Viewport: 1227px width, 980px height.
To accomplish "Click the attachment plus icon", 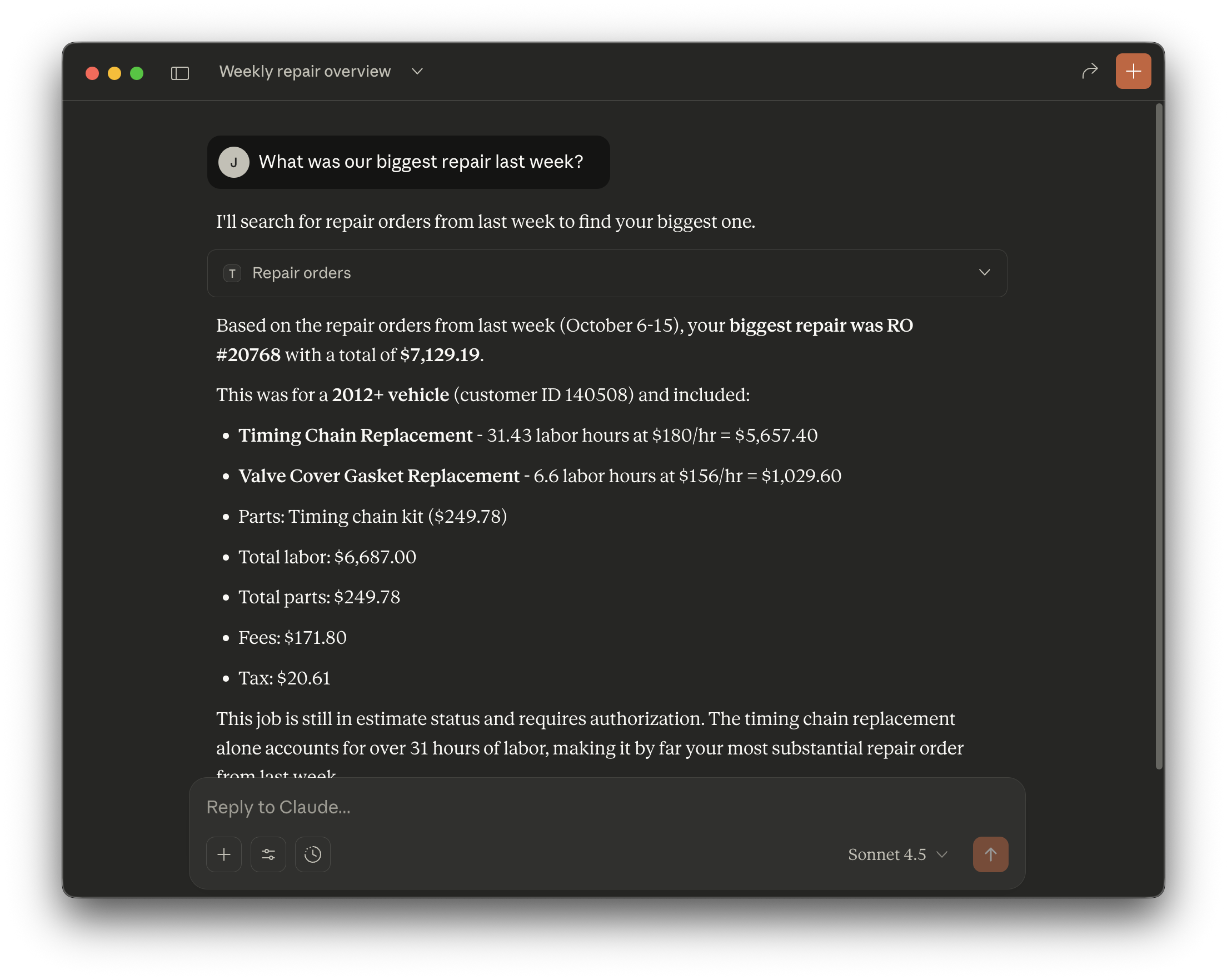I will pos(223,854).
